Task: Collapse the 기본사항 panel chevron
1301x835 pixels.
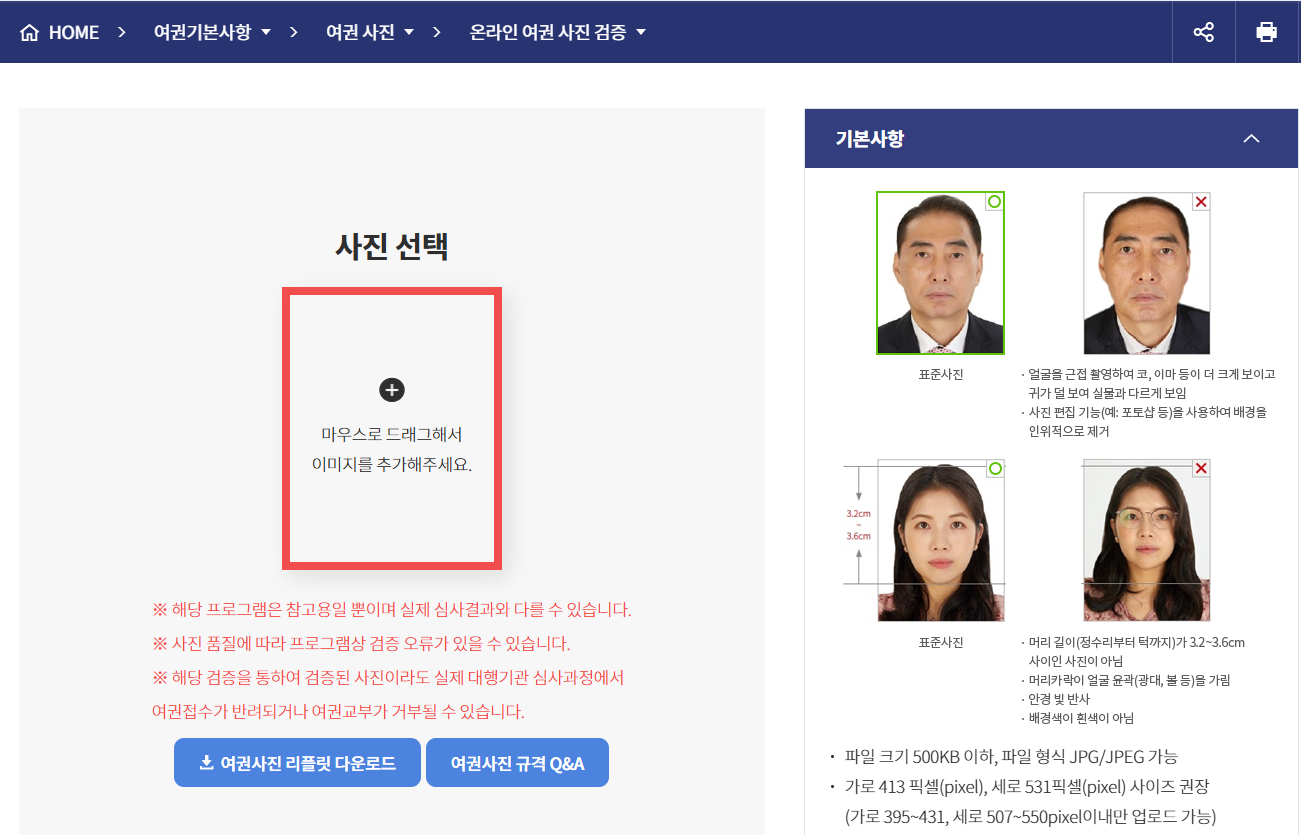Action: click(1251, 138)
